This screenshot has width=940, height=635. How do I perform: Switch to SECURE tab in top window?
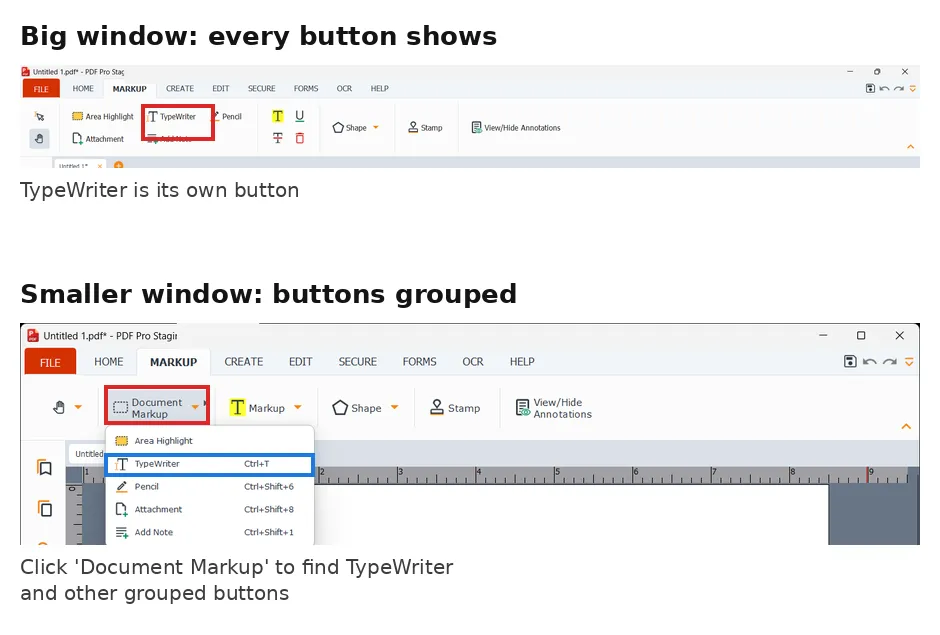(262, 88)
